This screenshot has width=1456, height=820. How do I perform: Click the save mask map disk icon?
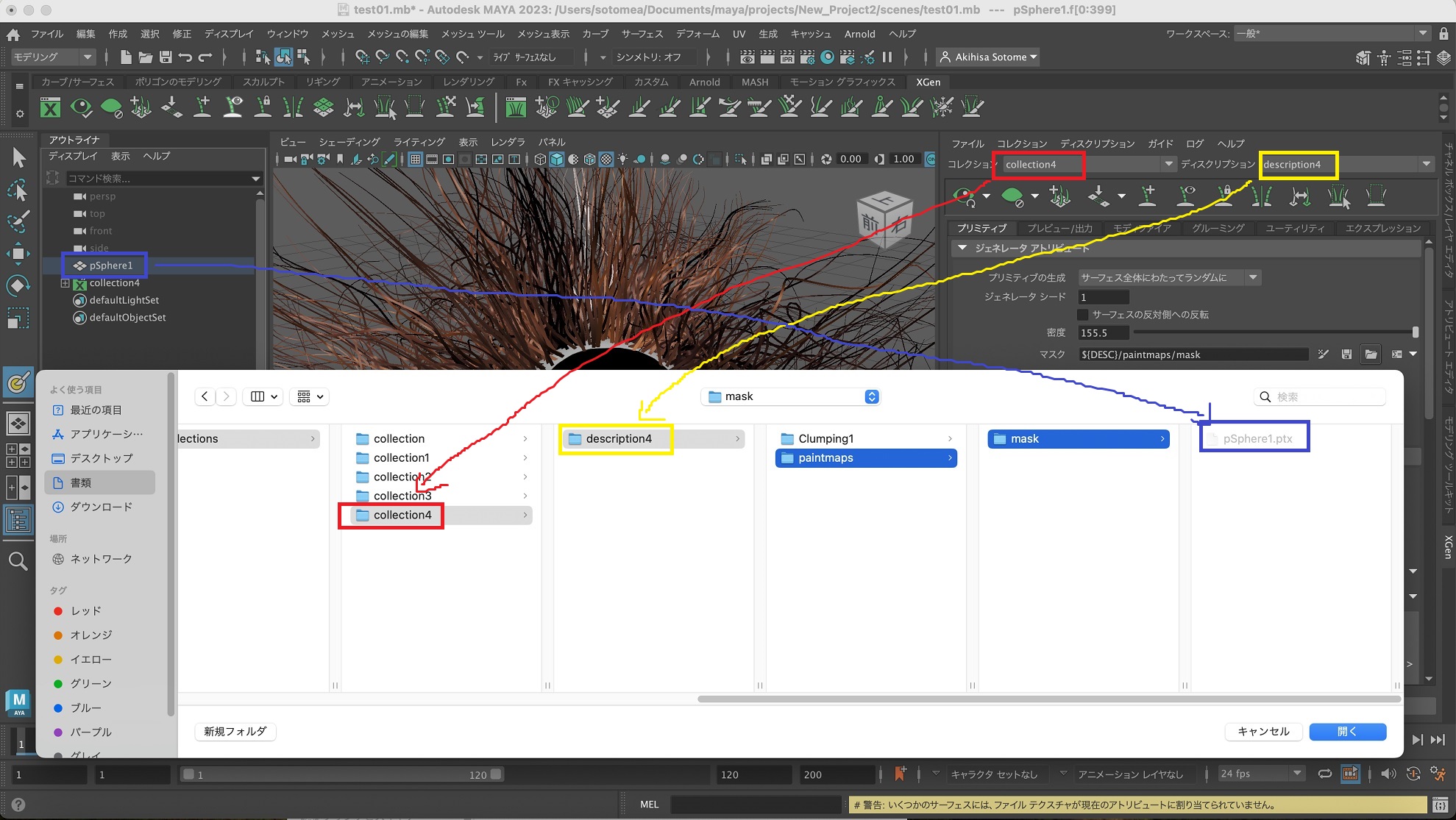[1346, 354]
